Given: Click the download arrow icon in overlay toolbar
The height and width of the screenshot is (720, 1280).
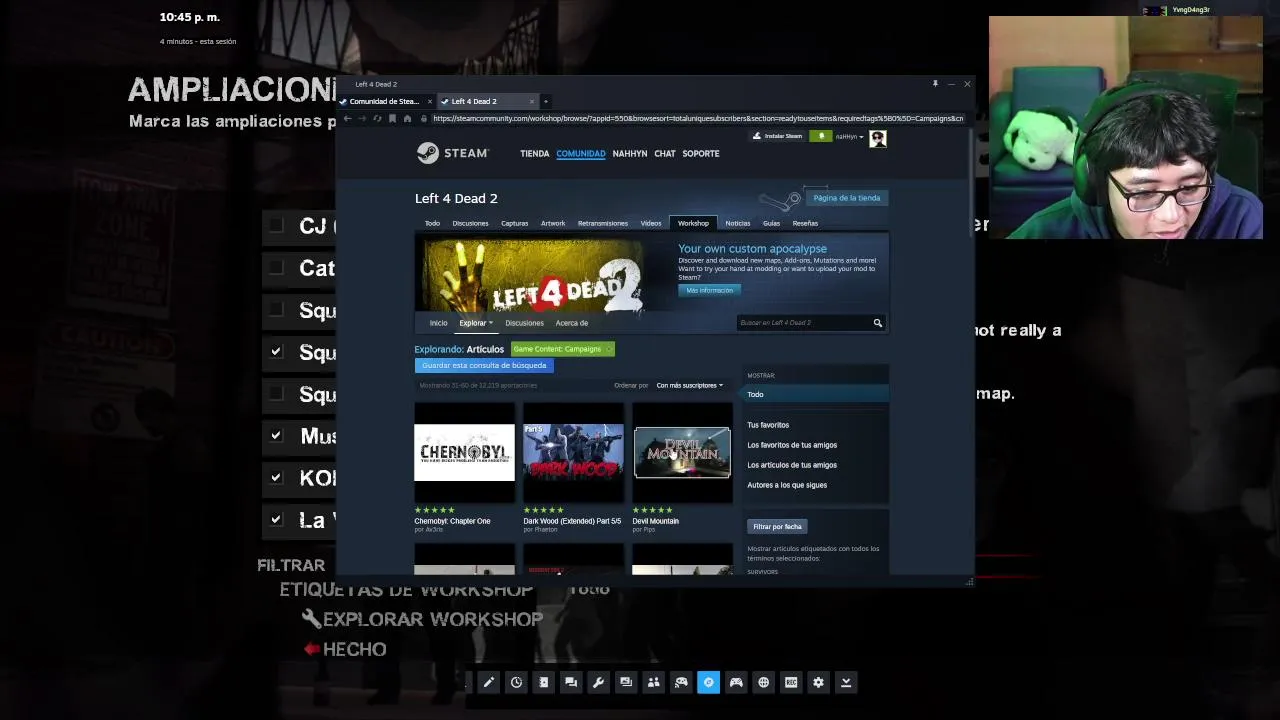Looking at the screenshot, I should pos(846,682).
